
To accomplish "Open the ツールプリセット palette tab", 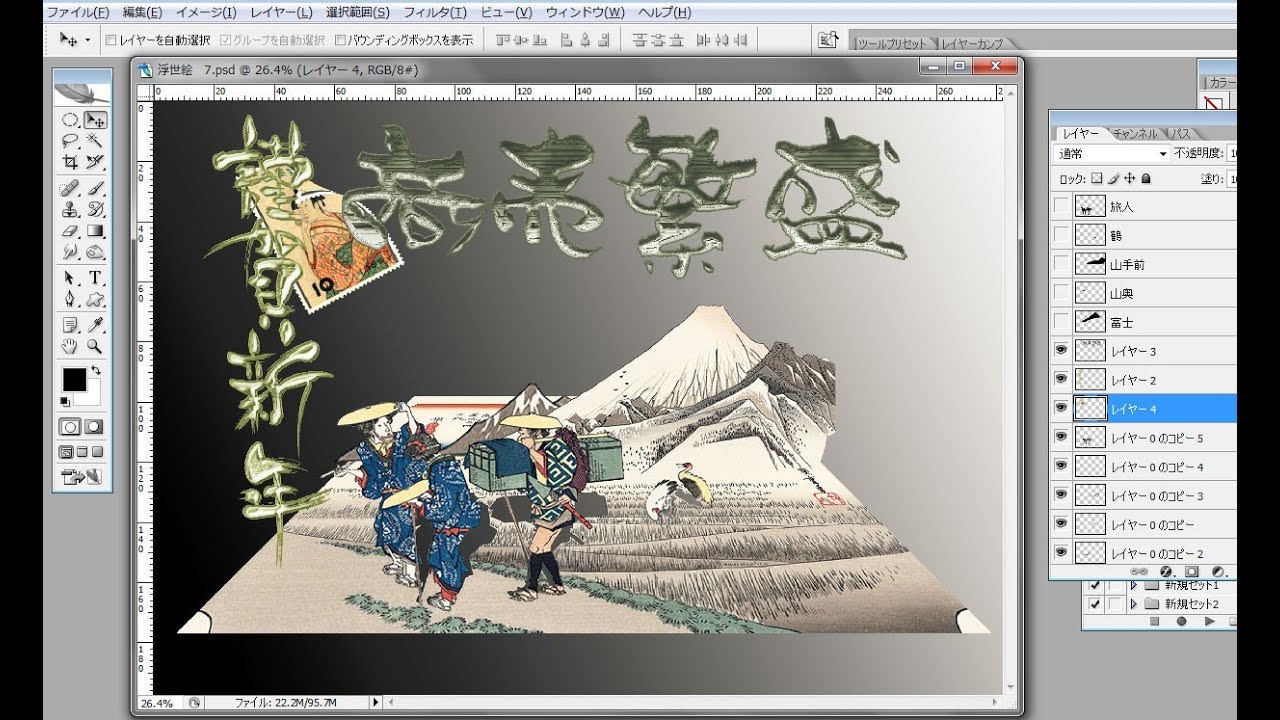I will pyautogui.click(x=890, y=44).
